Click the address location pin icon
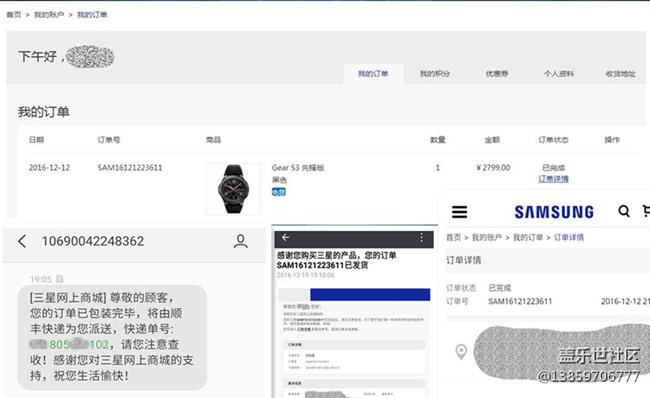The height and width of the screenshot is (398, 650). 461,352
